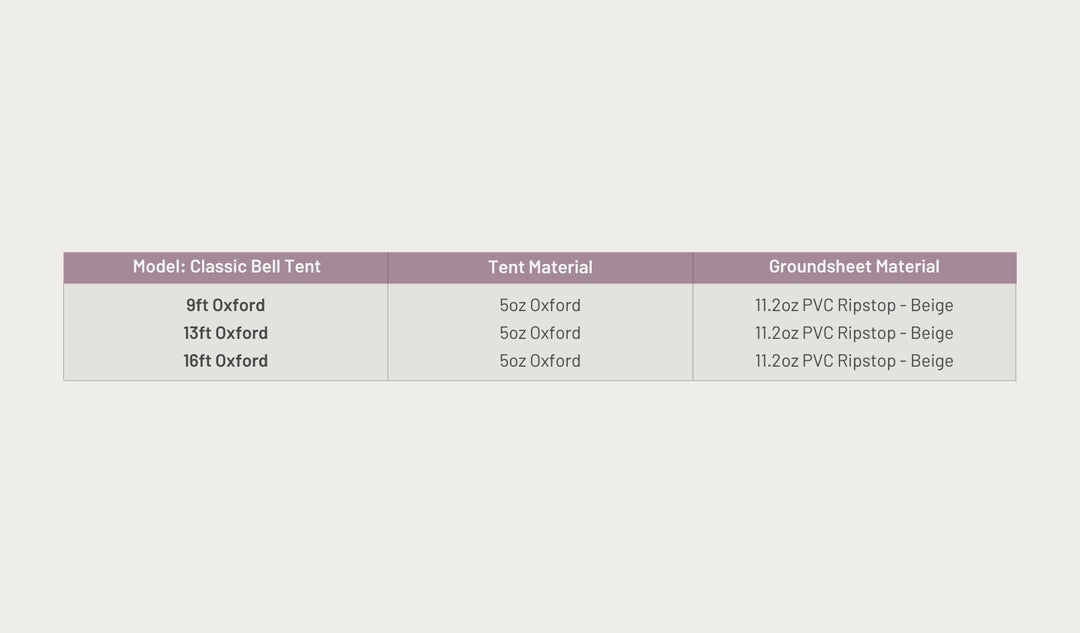Screen dimensions: 1080x633
Task: Click '5oz Oxford' in the 9ft row
Action: click(x=540, y=305)
